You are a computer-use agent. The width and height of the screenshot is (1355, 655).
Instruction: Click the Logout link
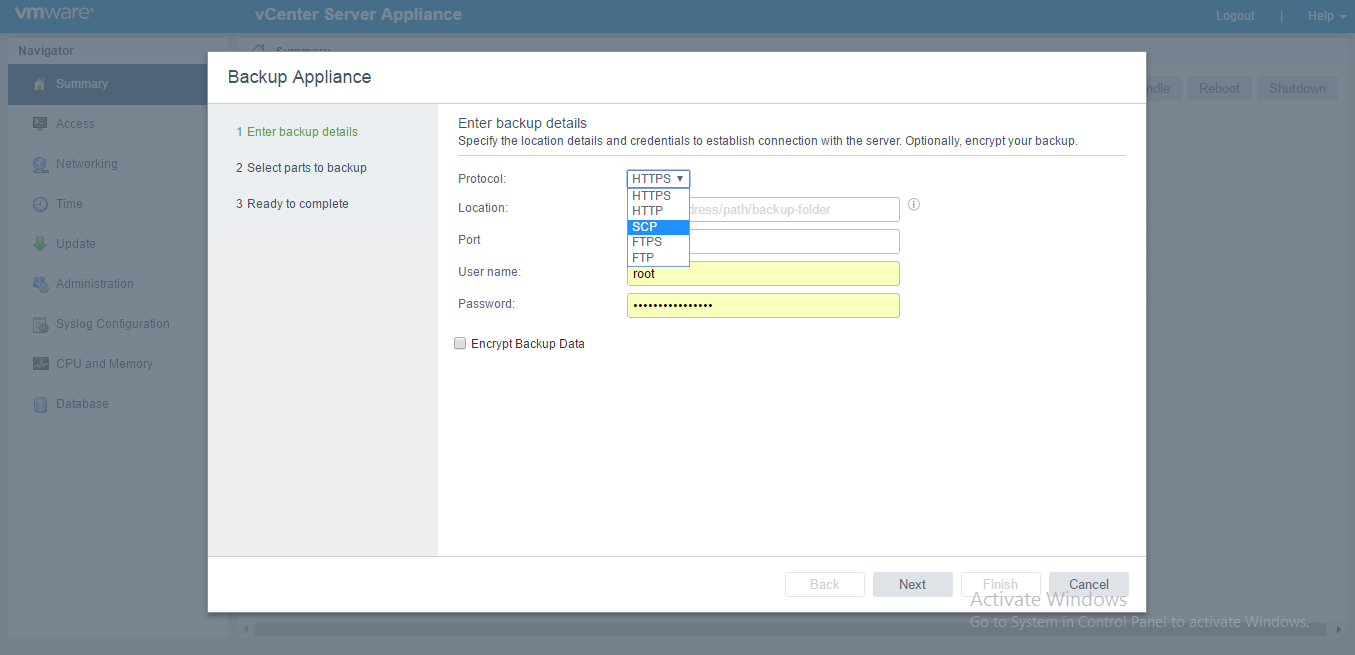(1235, 16)
